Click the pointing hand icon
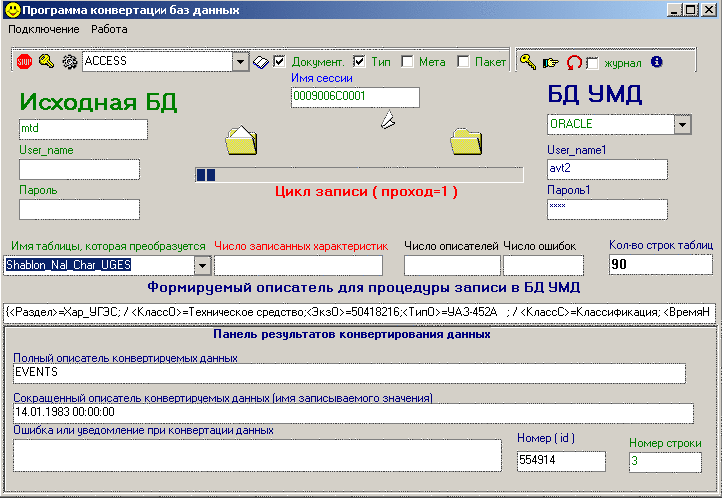The width and height of the screenshot is (722, 498). pyautogui.click(x=550, y=62)
